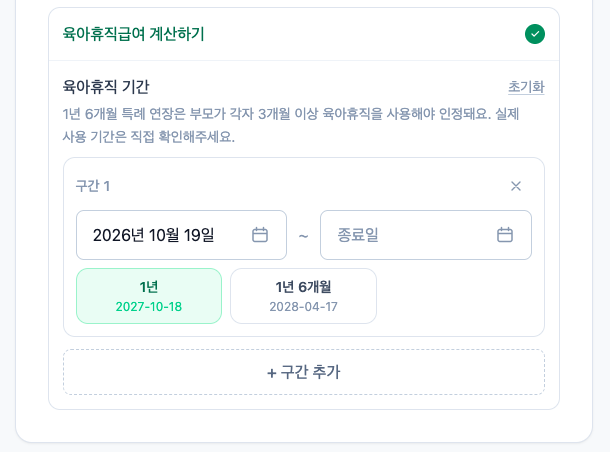Screen dimensions: 610x452
Task: Click the 육아휴직 기간 heading
Action: coord(106,86)
